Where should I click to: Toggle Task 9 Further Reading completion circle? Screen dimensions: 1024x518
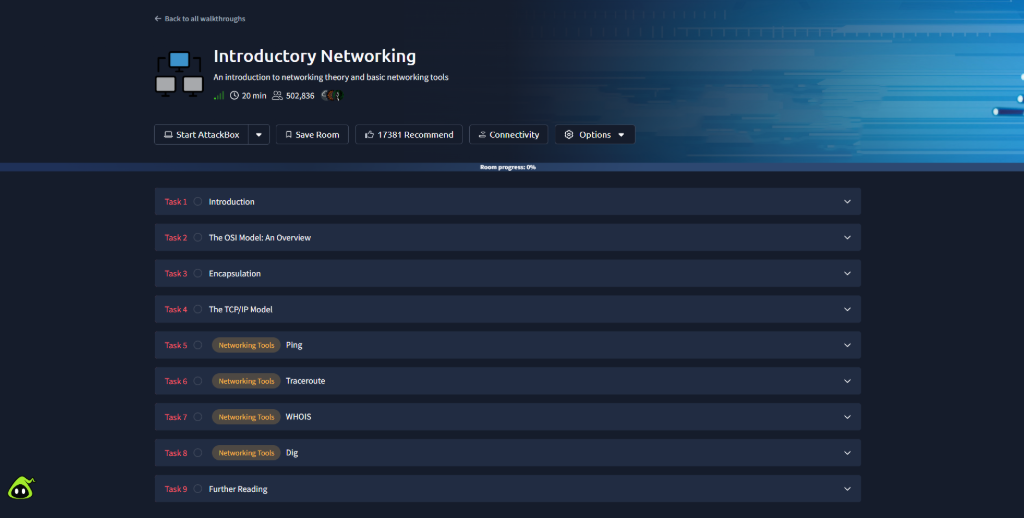point(198,489)
